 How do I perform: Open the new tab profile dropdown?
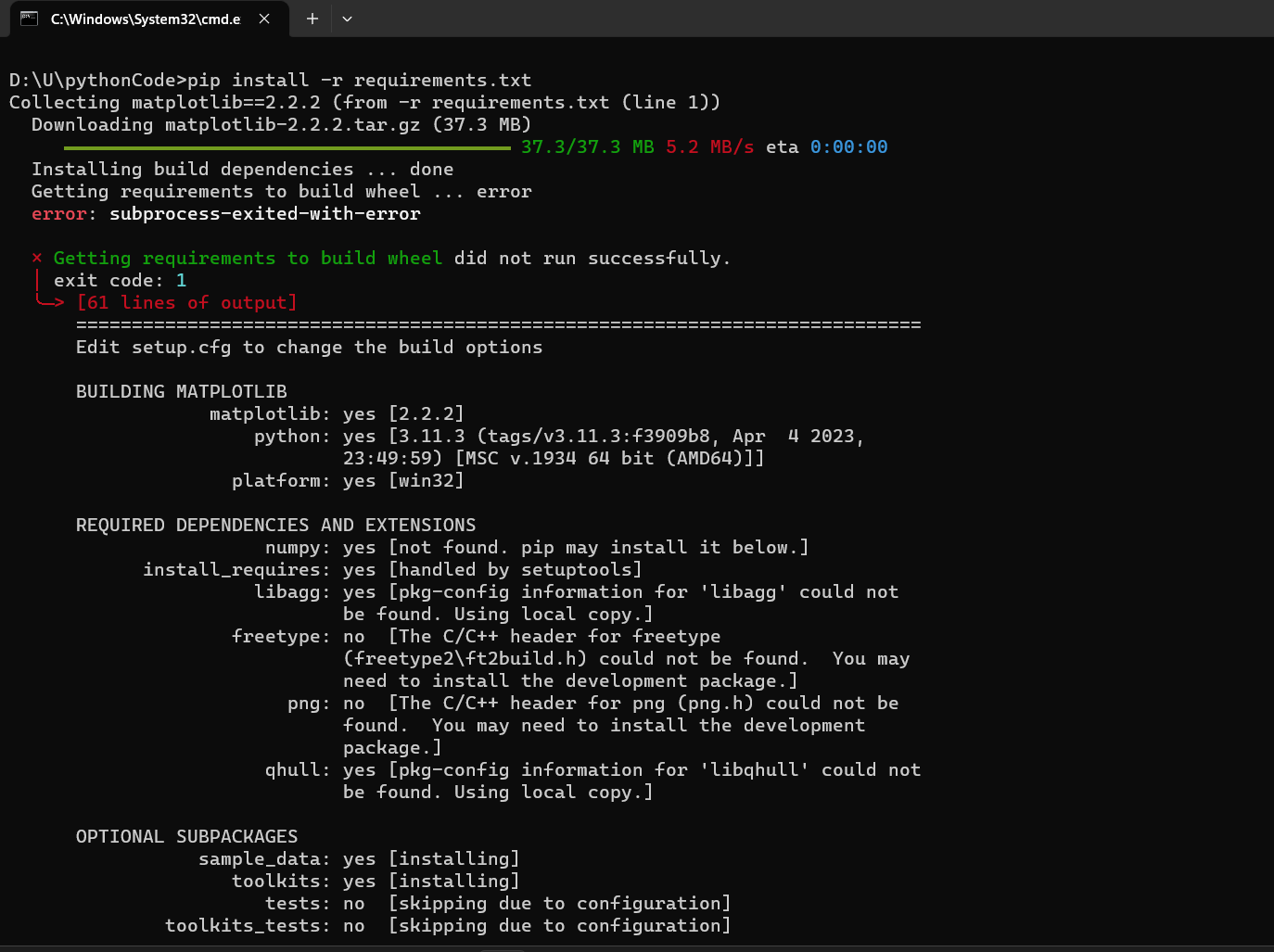click(347, 19)
